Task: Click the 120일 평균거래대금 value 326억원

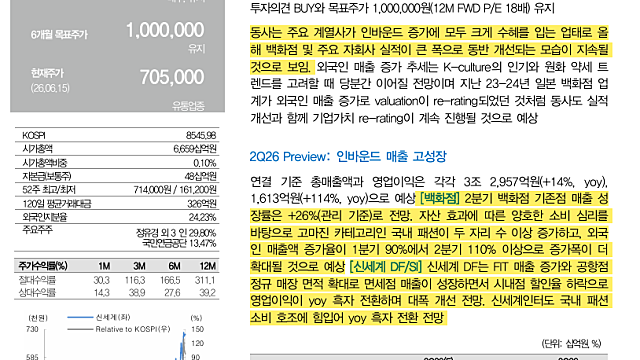Action: pos(202,204)
